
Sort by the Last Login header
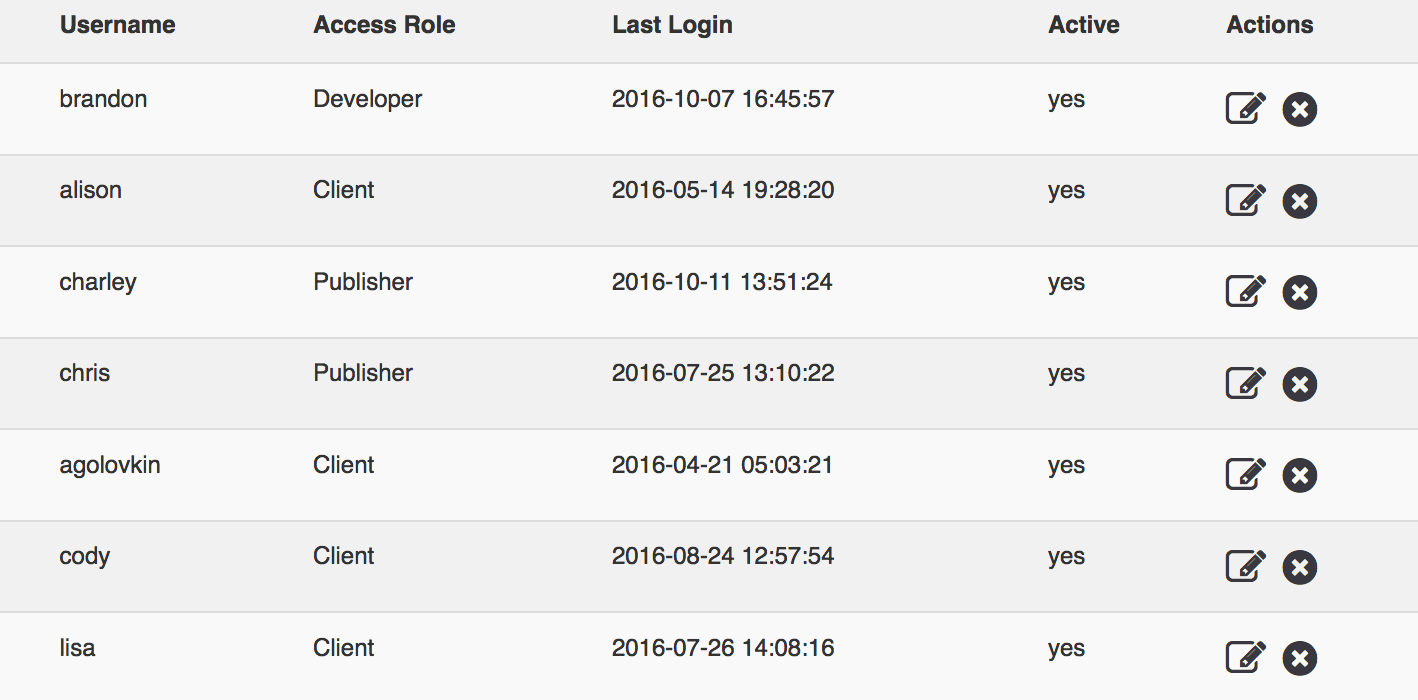coord(672,25)
